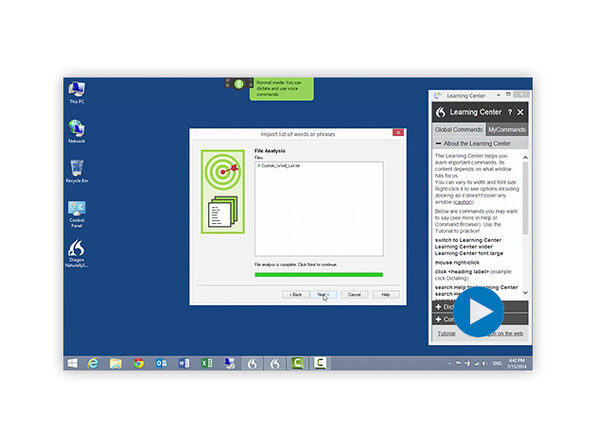Click the Learning Center title bar icon
596x447 pixels.
tap(438, 95)
